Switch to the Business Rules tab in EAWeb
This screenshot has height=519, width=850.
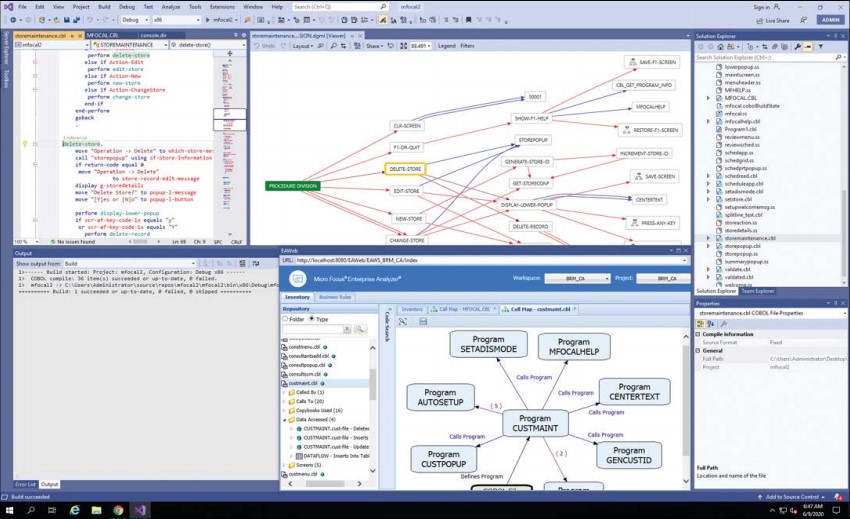tap(335, 297)
